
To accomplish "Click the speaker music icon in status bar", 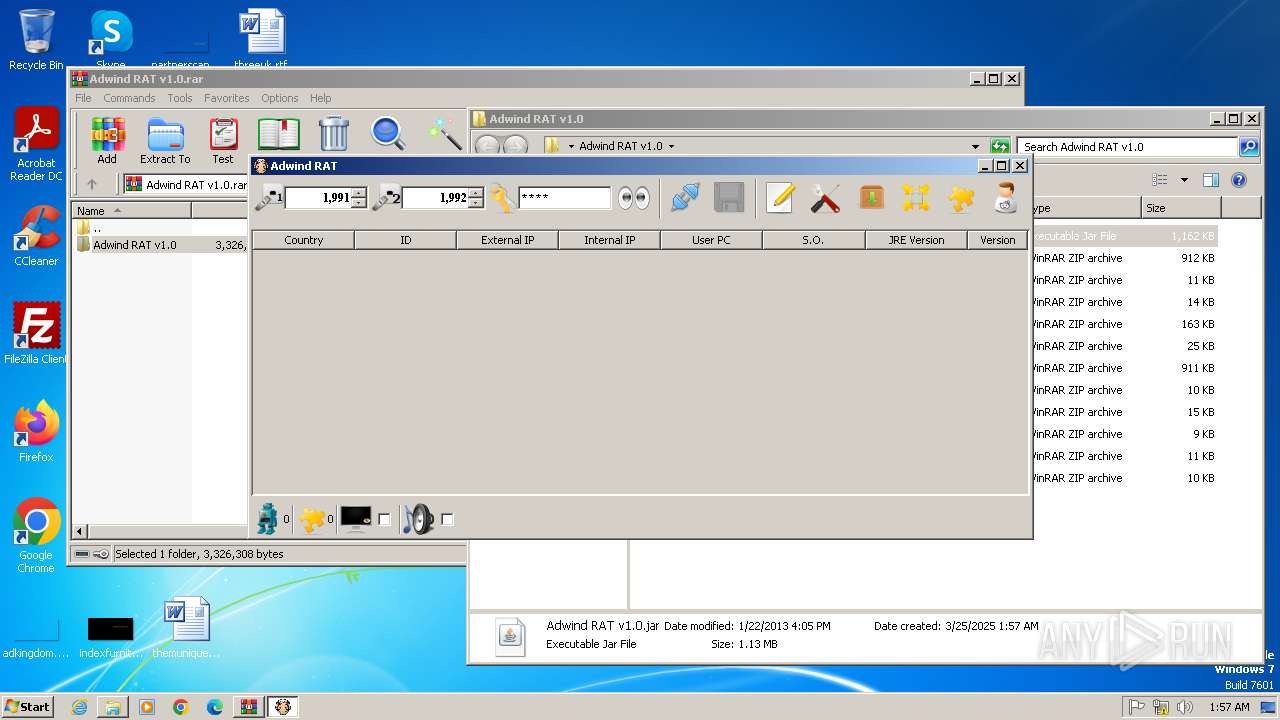I will pyautogui.click(x=419, y=519).
